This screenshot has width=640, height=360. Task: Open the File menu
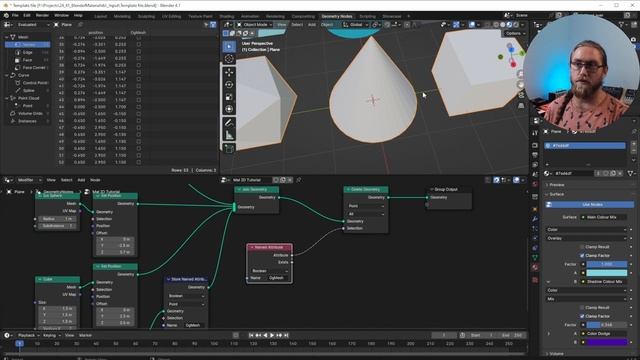click(x=15, y=15)
